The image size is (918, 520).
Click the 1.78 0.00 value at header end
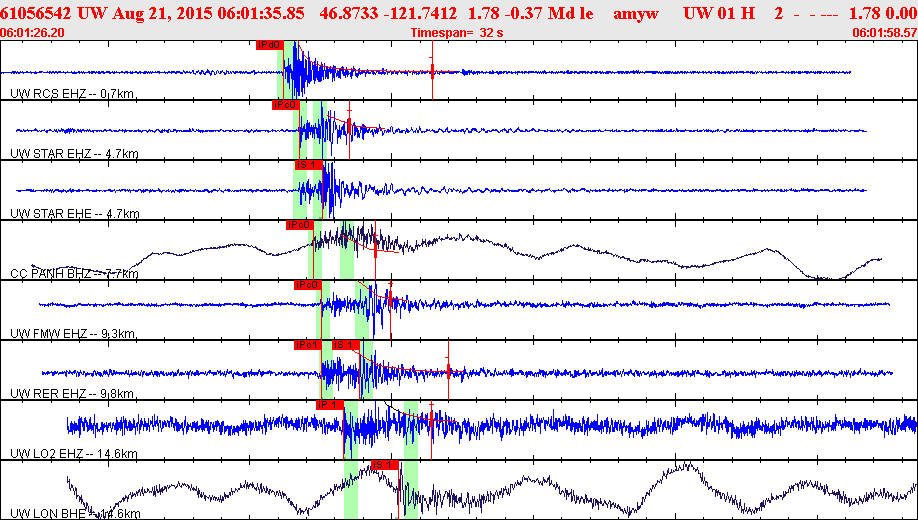coord(882,13)
